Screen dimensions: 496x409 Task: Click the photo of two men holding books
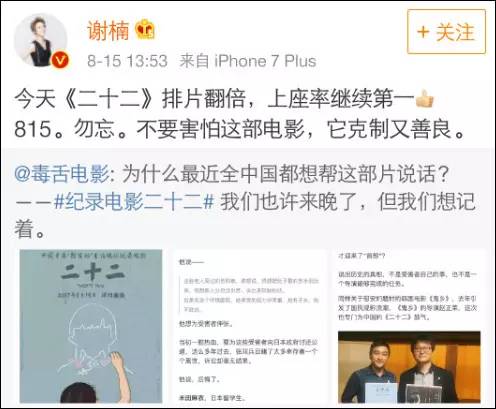(x=409, y=367)
